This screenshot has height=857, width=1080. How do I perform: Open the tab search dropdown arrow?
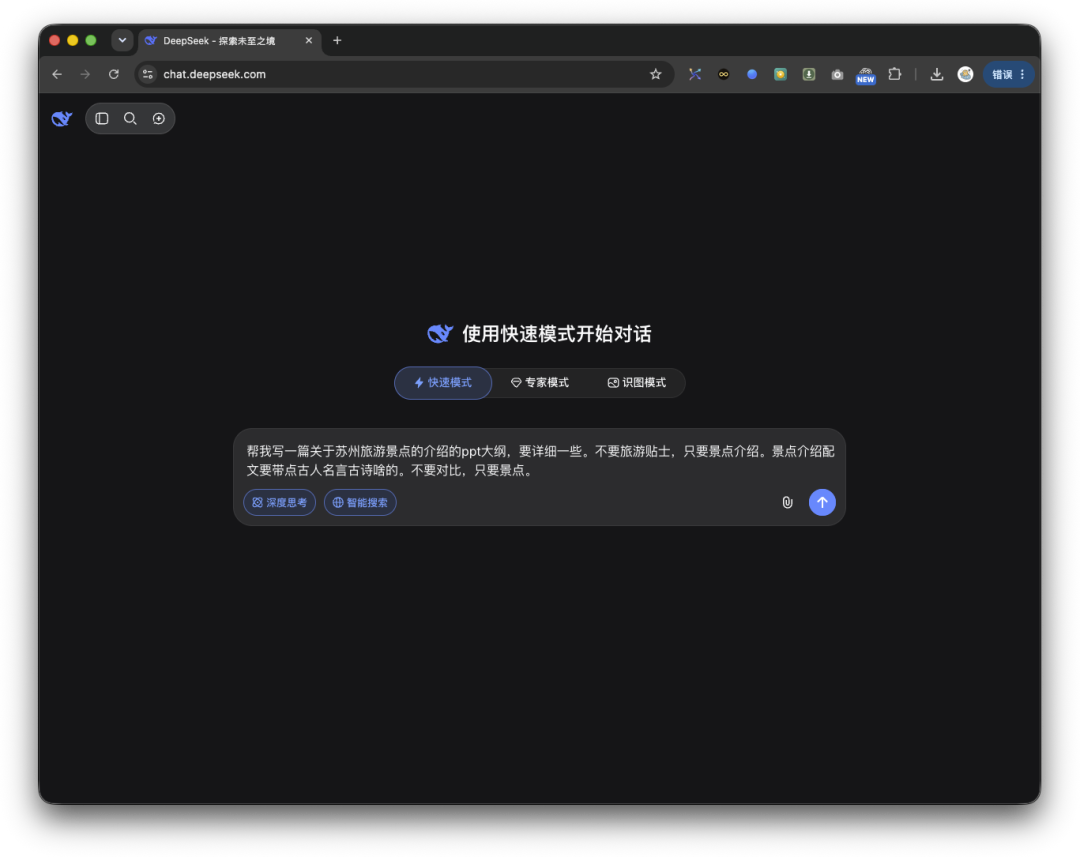122,41
